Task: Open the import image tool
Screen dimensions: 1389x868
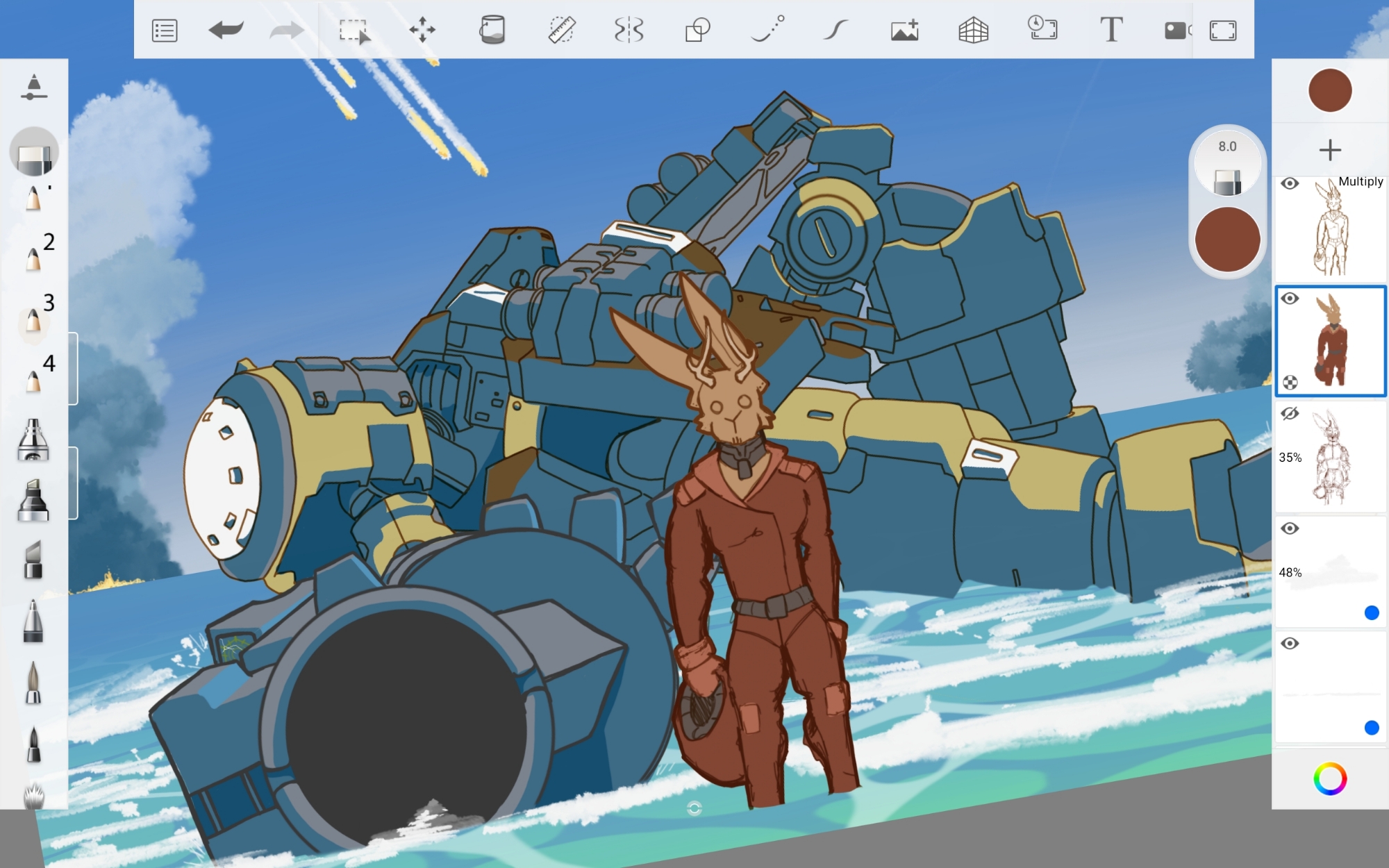Action: (x=904, y=31)
